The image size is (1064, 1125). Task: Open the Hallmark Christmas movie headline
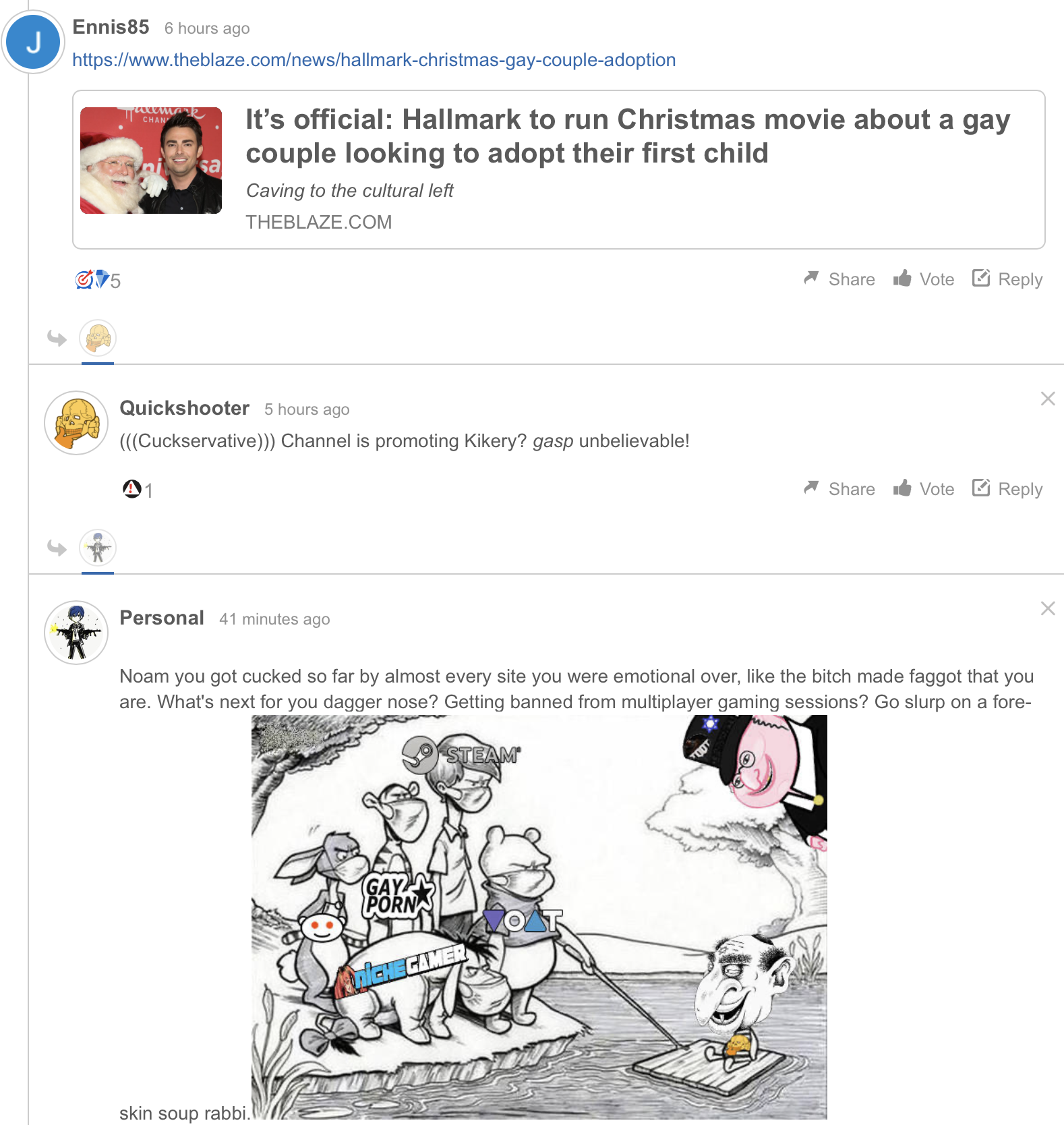click(628, 136)
